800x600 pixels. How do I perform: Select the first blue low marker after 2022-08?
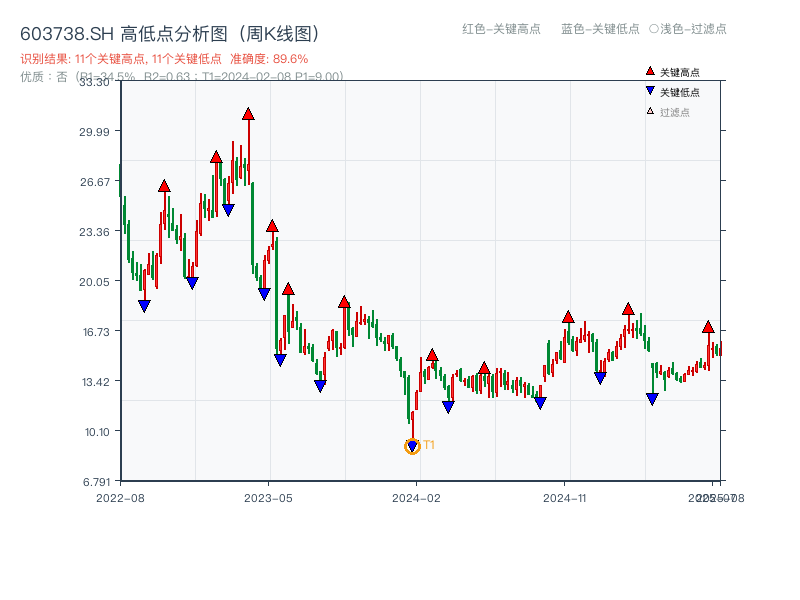pyautogui.click(x=144, y=306)
